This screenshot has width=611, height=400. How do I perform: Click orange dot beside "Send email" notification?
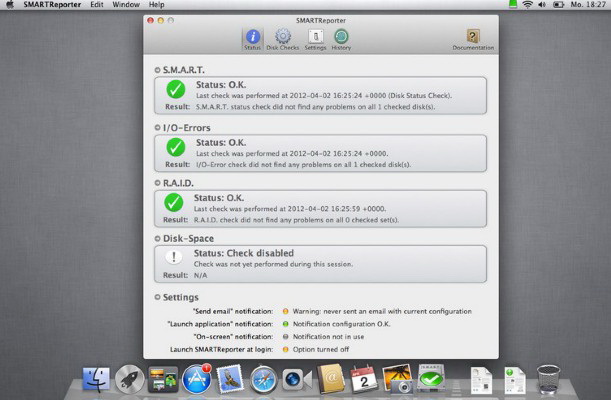point(286,311)
